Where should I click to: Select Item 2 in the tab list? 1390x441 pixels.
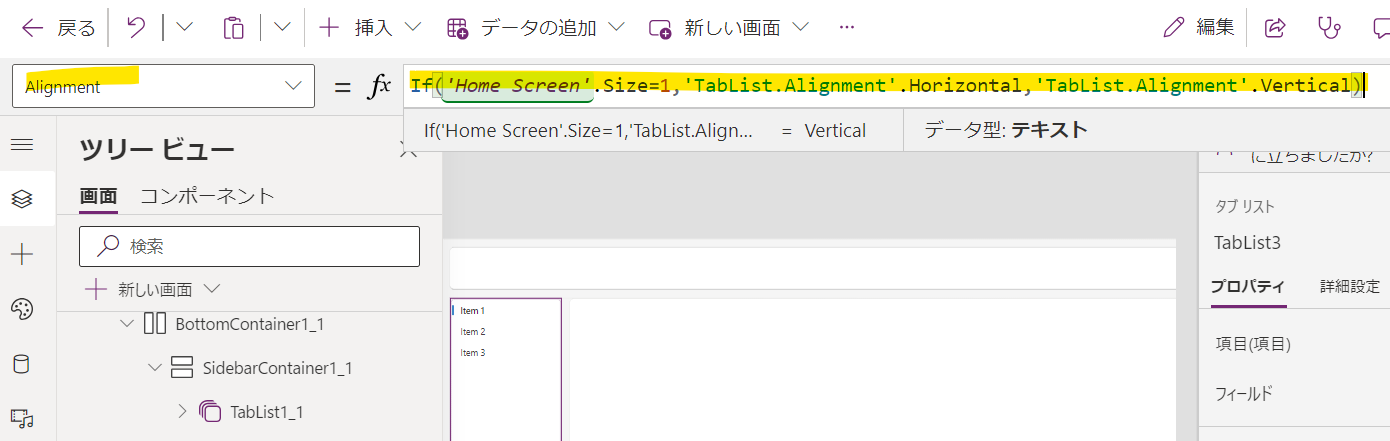(472, 332)
